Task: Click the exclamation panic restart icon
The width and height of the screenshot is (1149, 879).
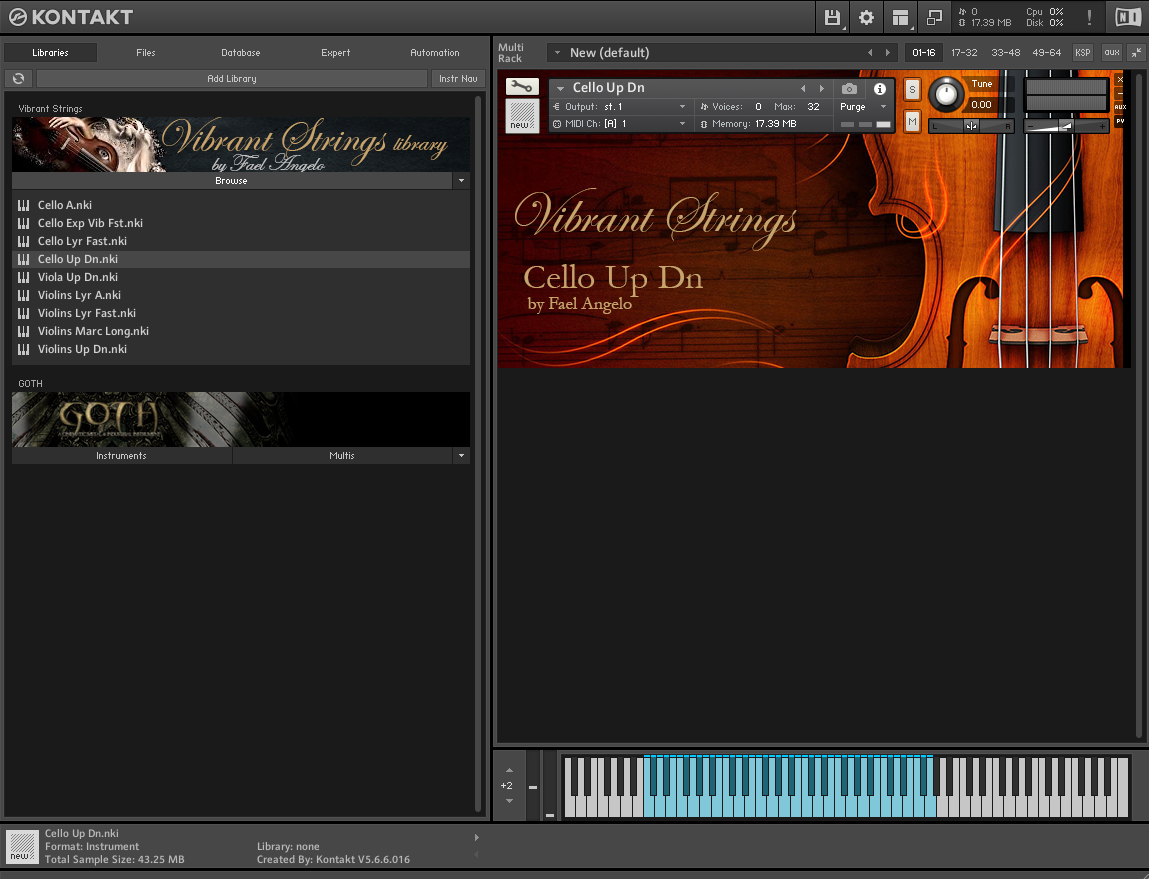Action: click(x=1090, y=18)
